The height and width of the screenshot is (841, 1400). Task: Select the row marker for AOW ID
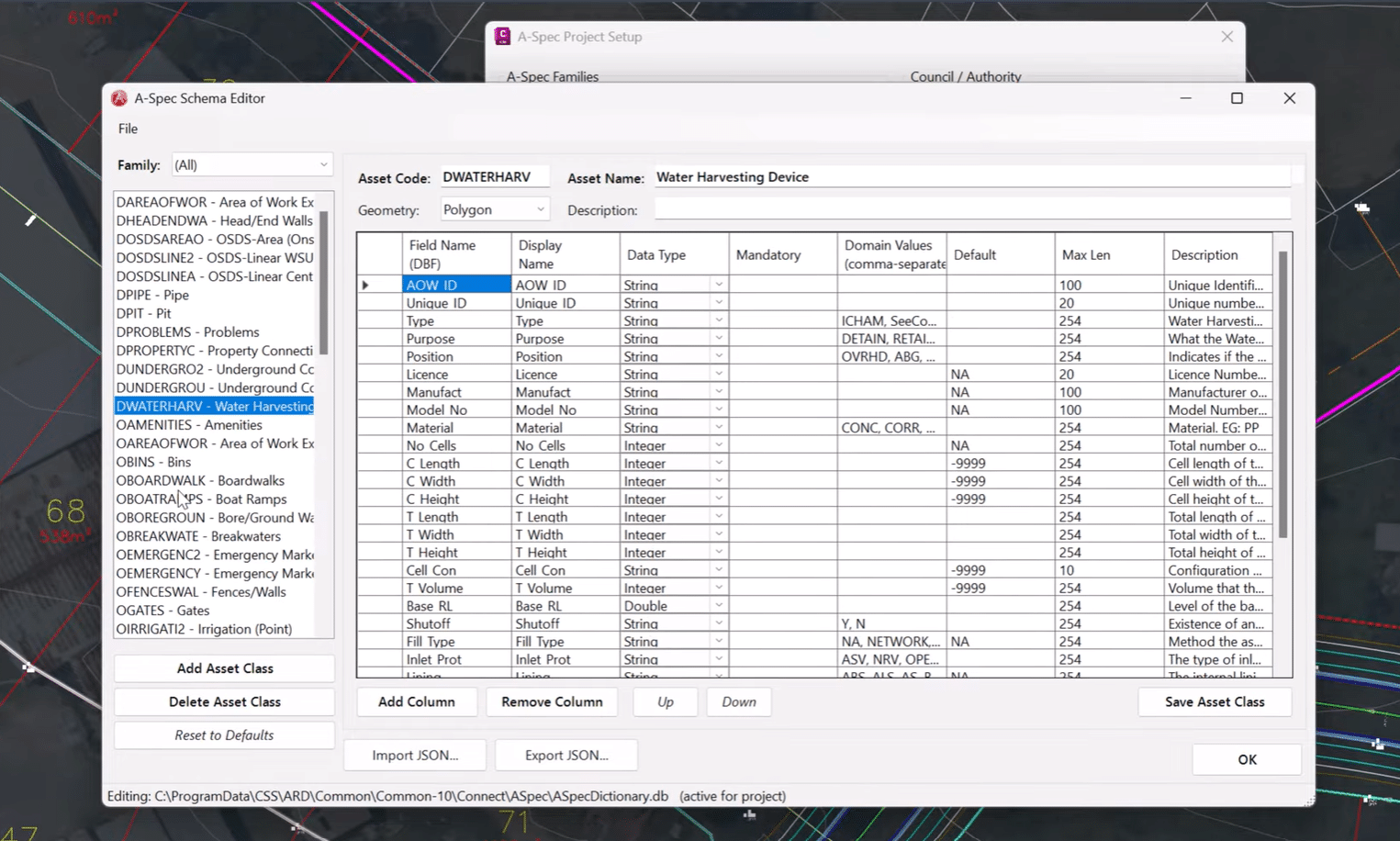point(379,285)
